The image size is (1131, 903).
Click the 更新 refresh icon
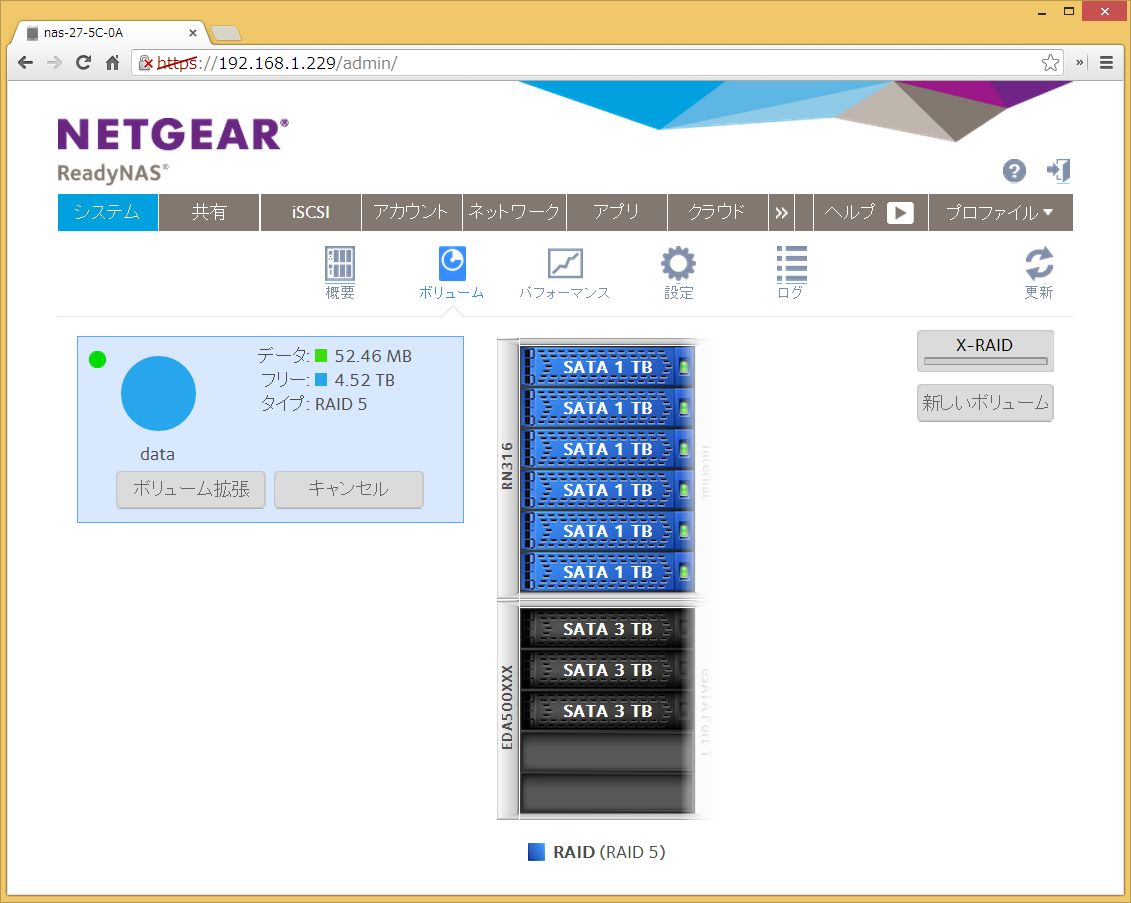click(x=1038, y=265)
